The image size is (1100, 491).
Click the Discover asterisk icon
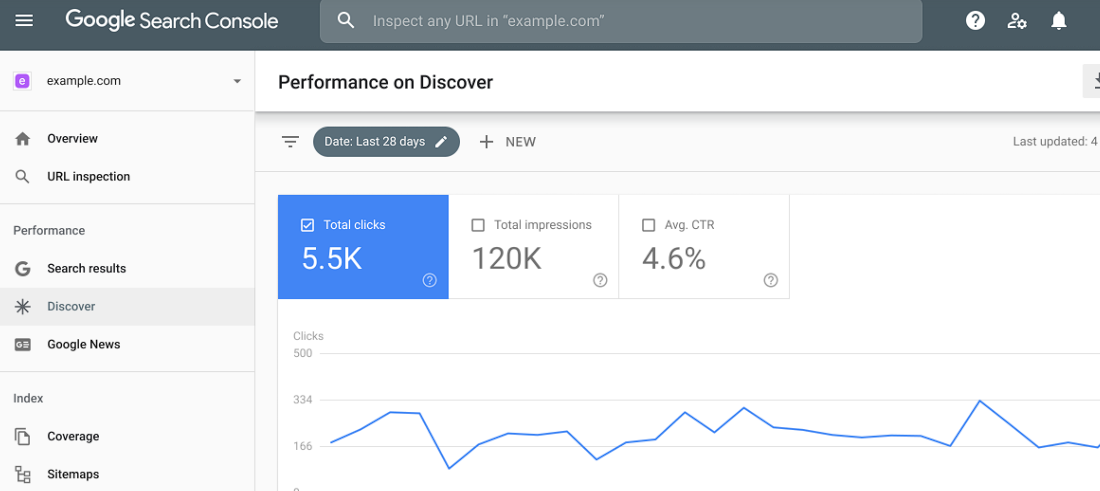click(x=22, y=307)
